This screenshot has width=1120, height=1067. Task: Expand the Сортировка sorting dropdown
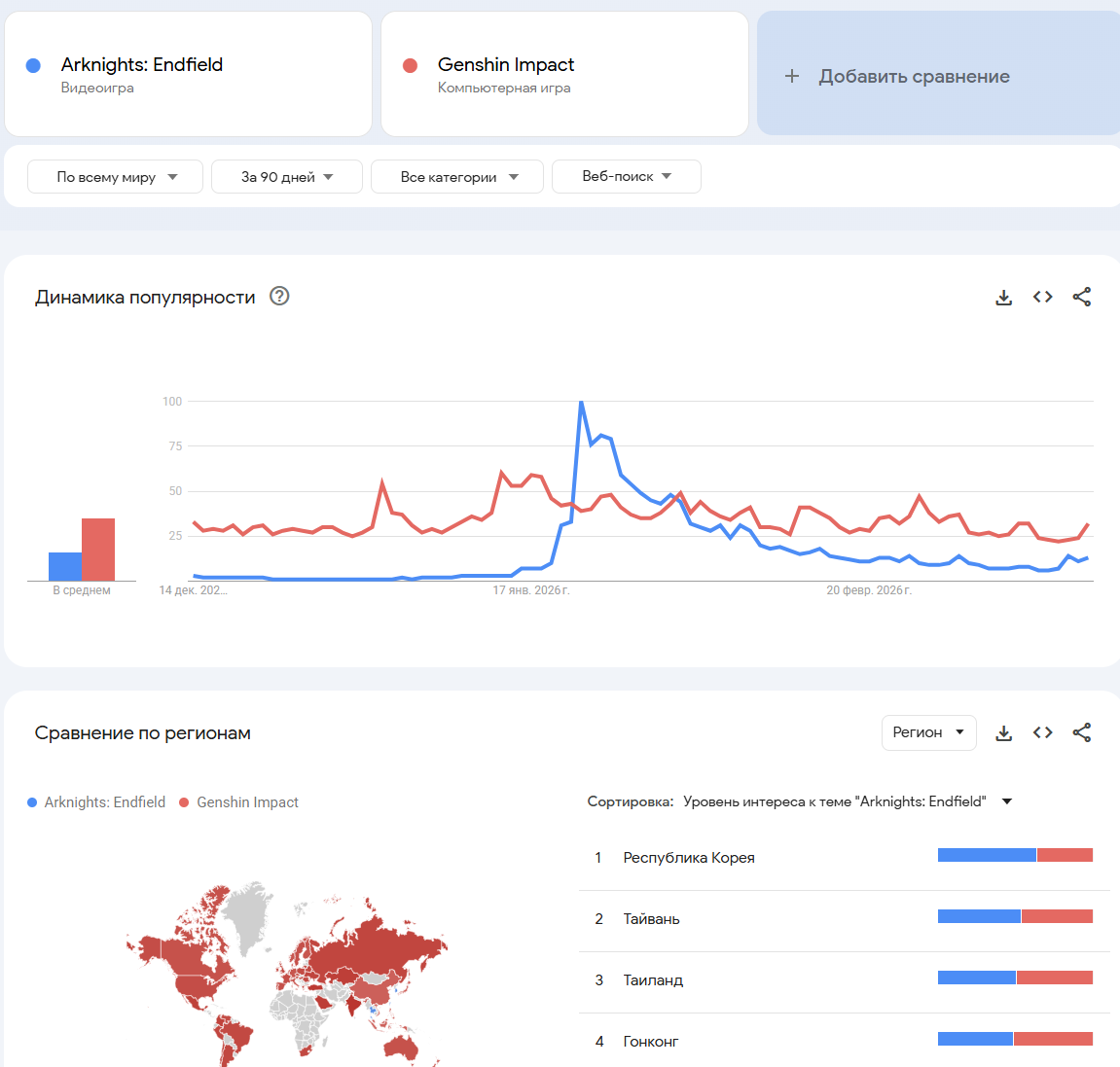click(1007, 801)
